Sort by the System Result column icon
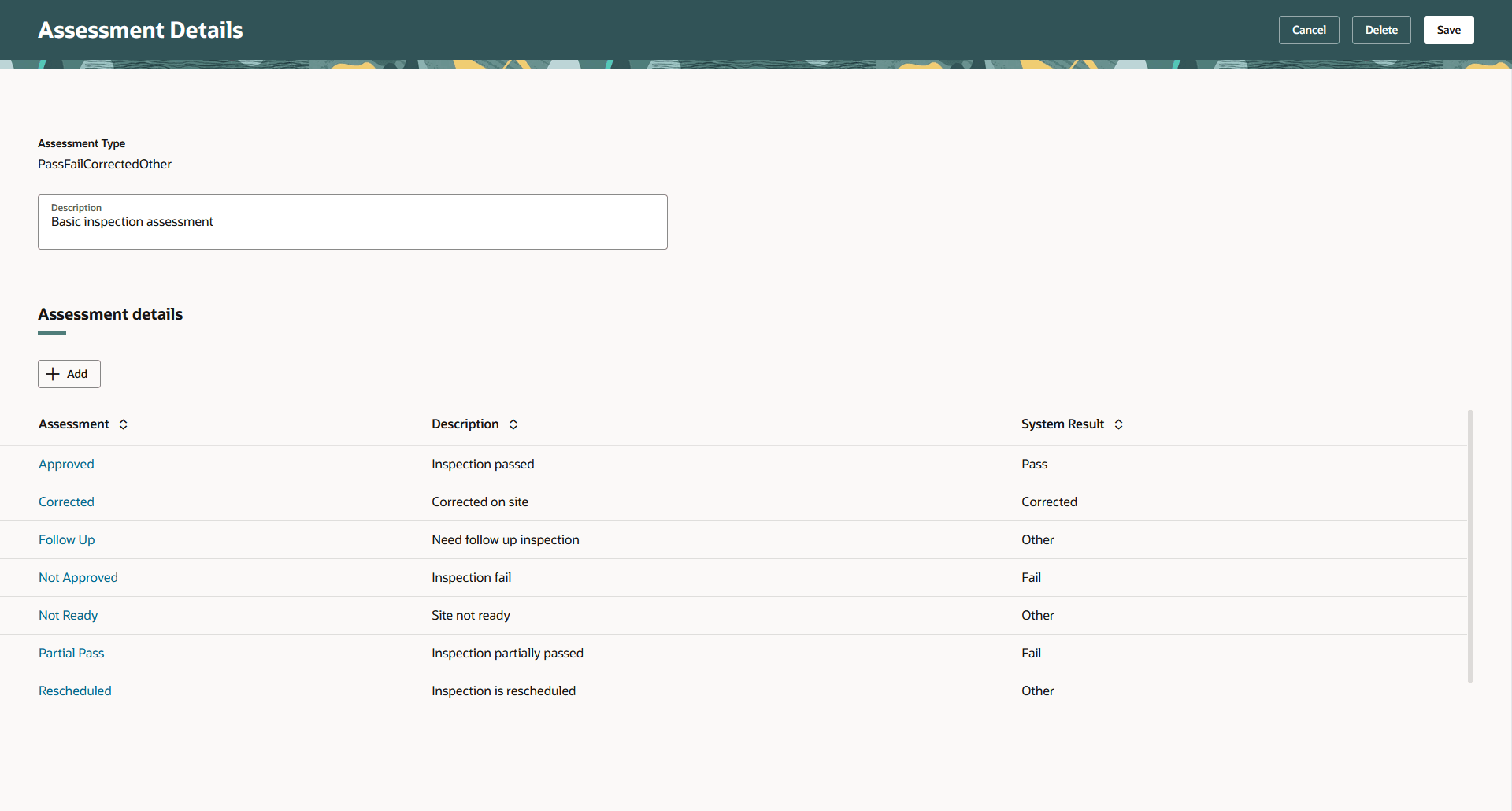 [1119, 424]
